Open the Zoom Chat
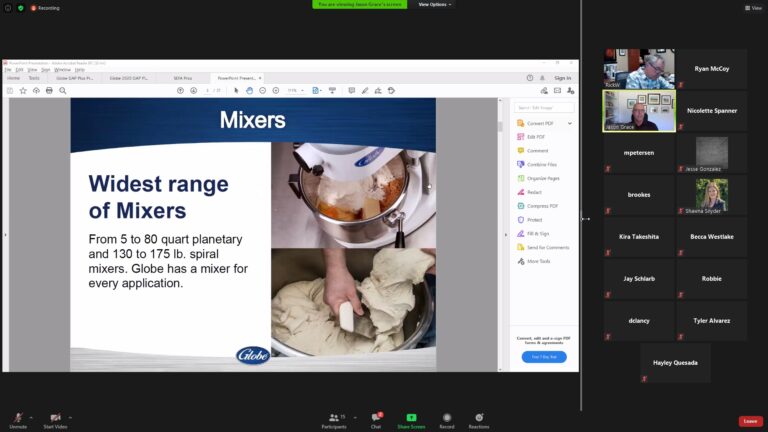The image size is (768, 432). pyautogui.click(x=376, y=420)
